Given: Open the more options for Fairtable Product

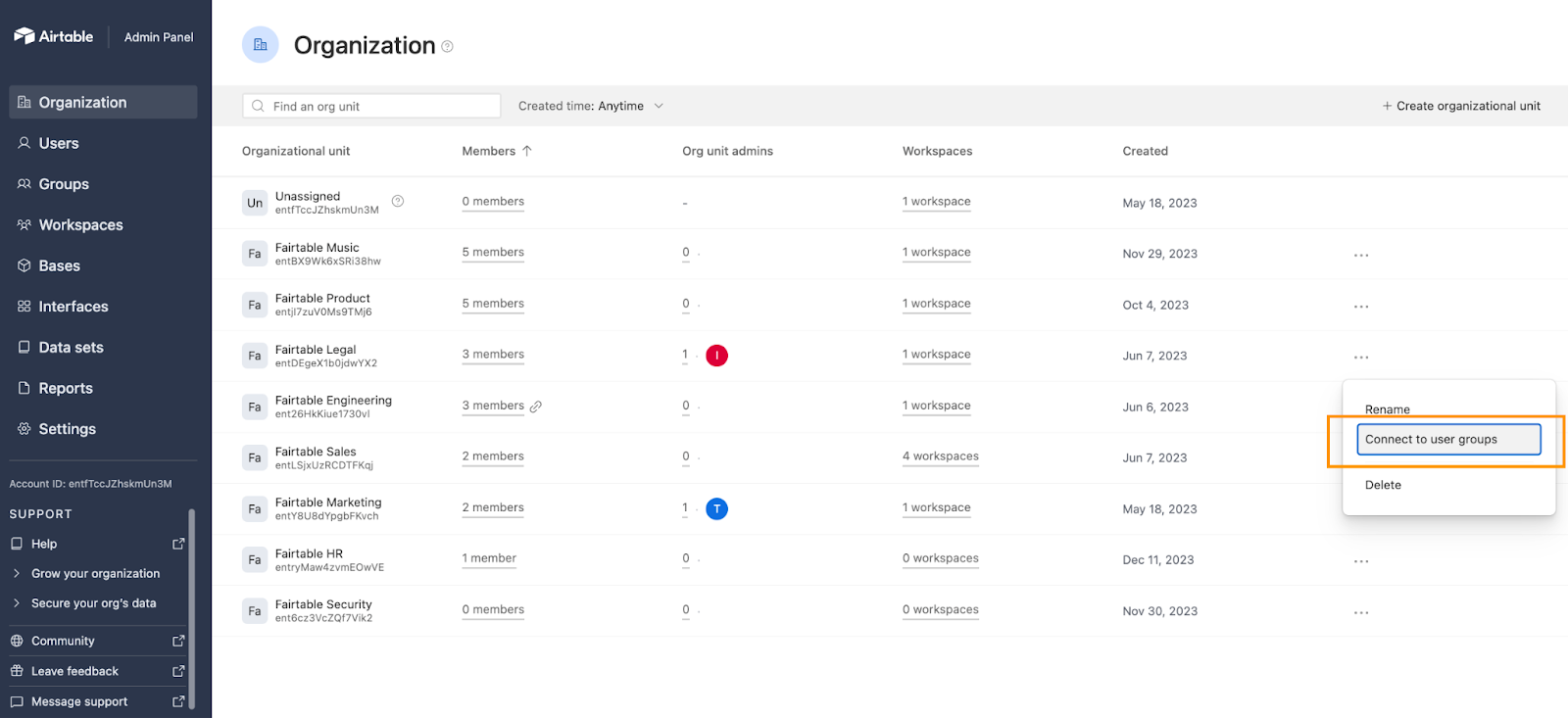Looking at the screenshot, I should click(1361, 306).
